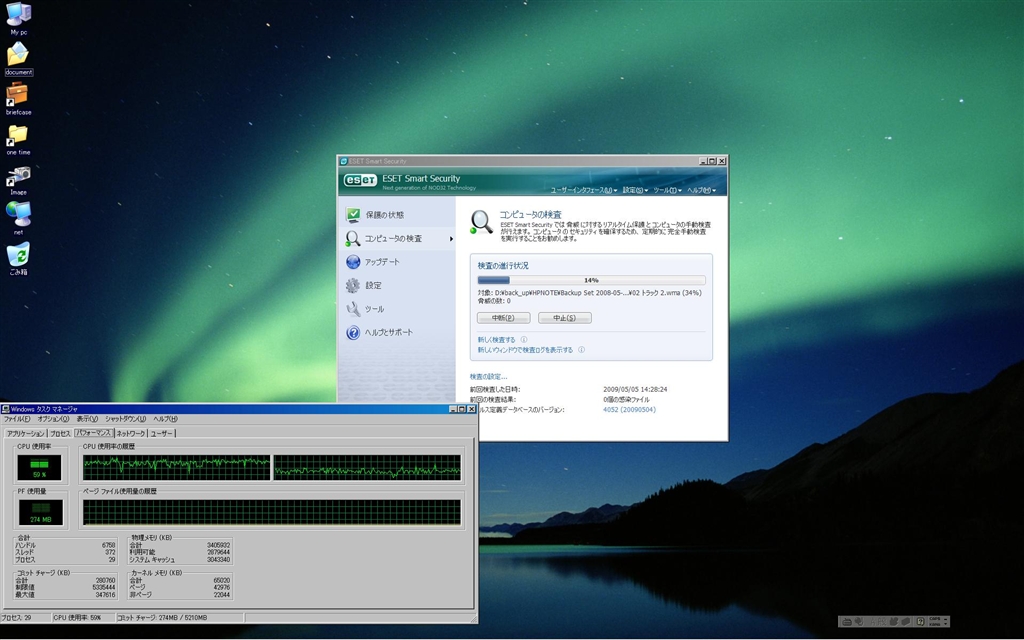Viewport: 1024px width, 640px height.
Task: Select the net network desktop icon
Action: click(x=18, y=214)
